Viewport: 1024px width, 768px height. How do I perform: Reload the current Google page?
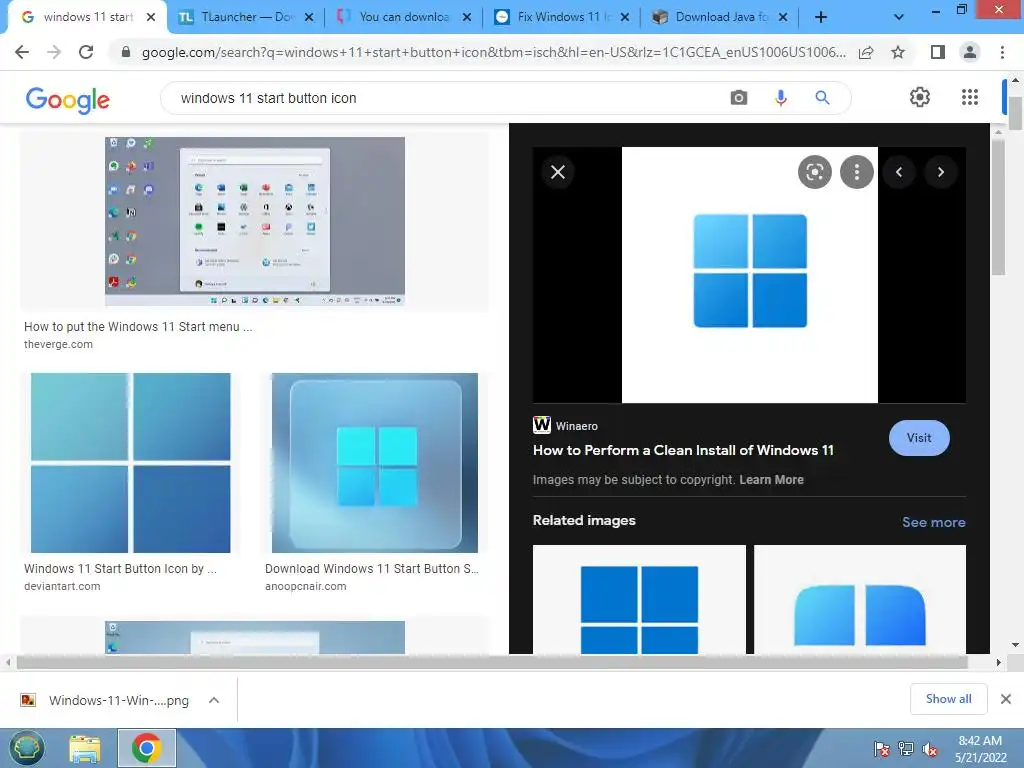coord(86,52)
